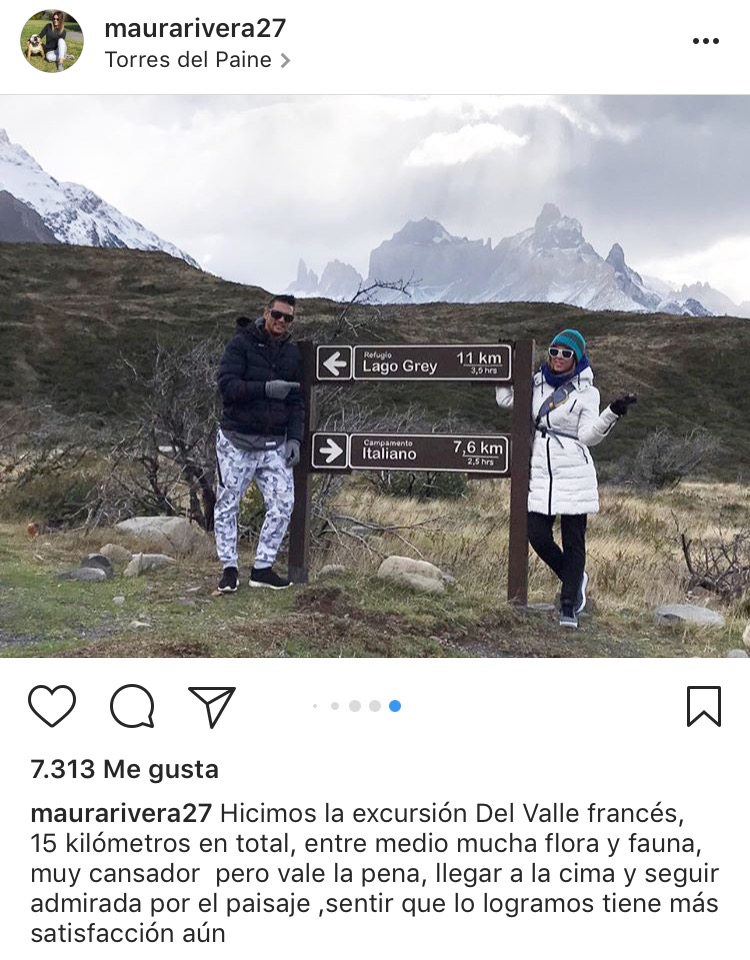Screen dimensions: 750x960
Task: Click the maurarivera27 username in the header
Action: point(195,28)
